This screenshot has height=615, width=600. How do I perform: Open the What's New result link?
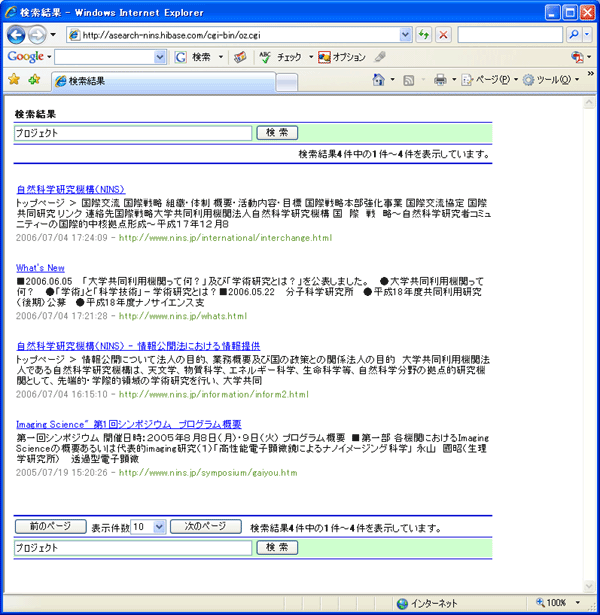point(40,268)
